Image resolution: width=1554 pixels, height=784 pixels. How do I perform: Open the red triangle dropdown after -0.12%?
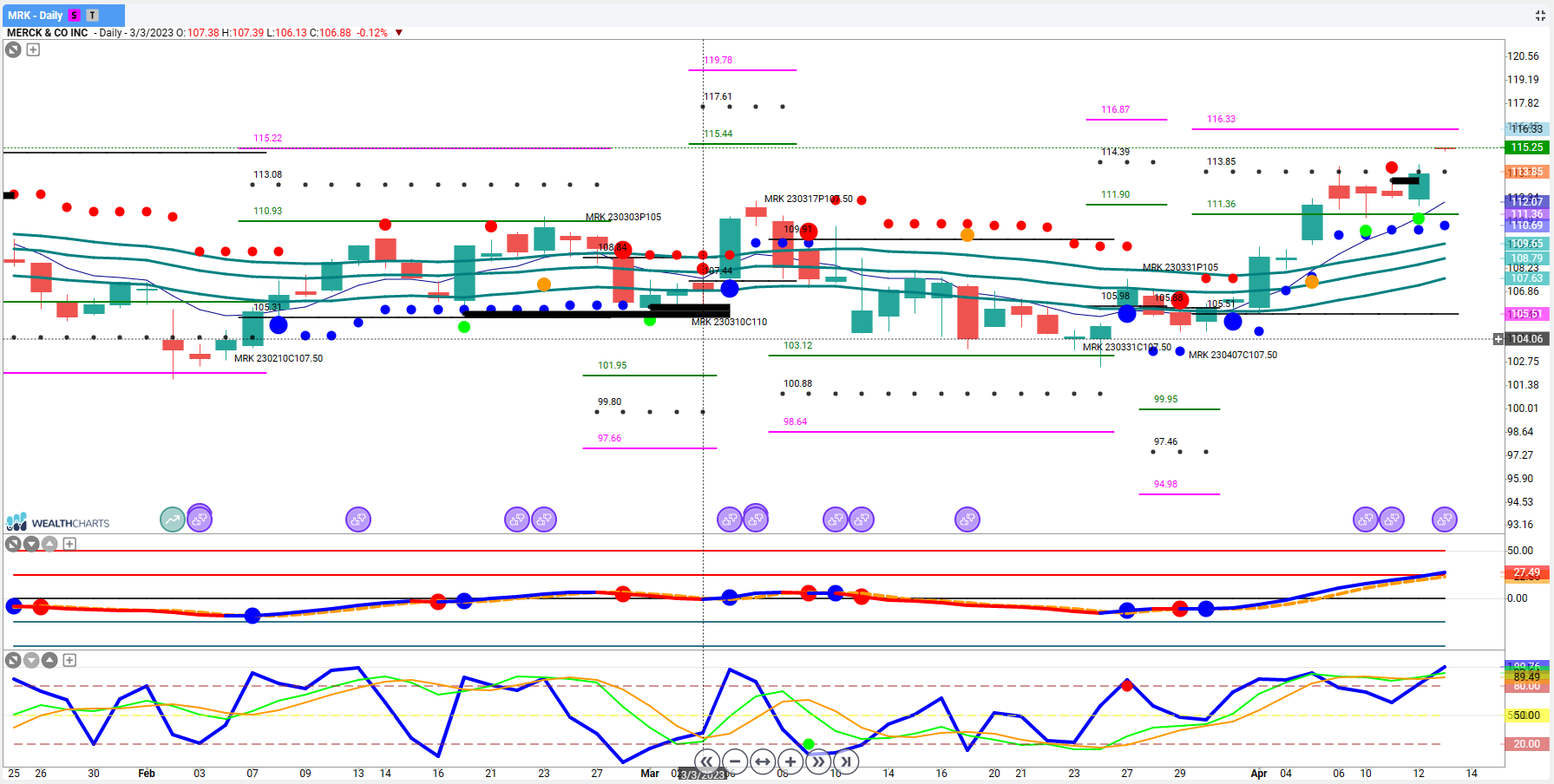click(399, 33)
